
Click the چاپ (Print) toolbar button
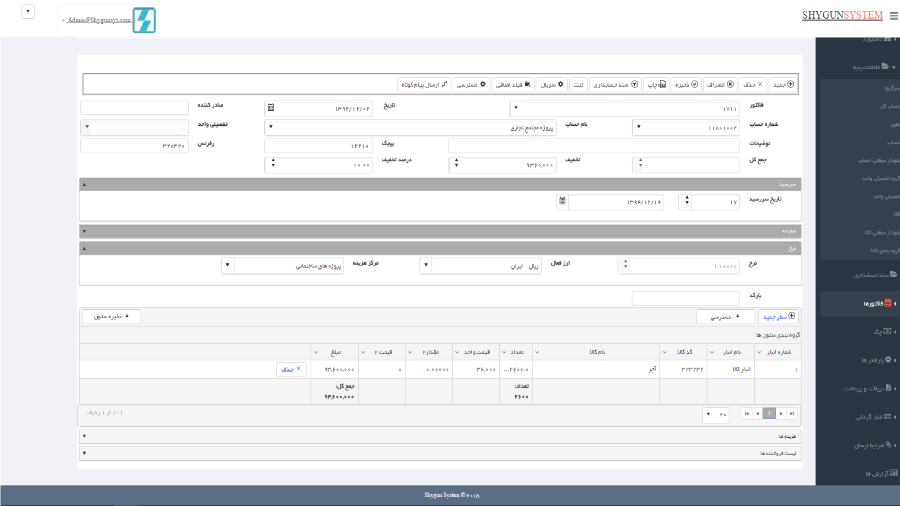tap(655, 85)
